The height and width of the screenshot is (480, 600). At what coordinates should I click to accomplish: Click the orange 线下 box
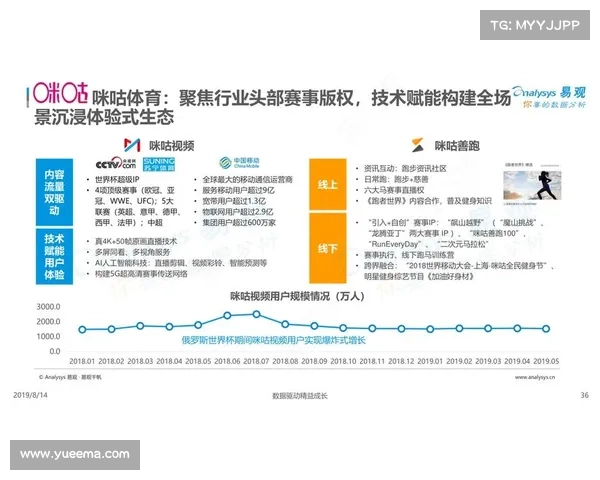point(328,248)
